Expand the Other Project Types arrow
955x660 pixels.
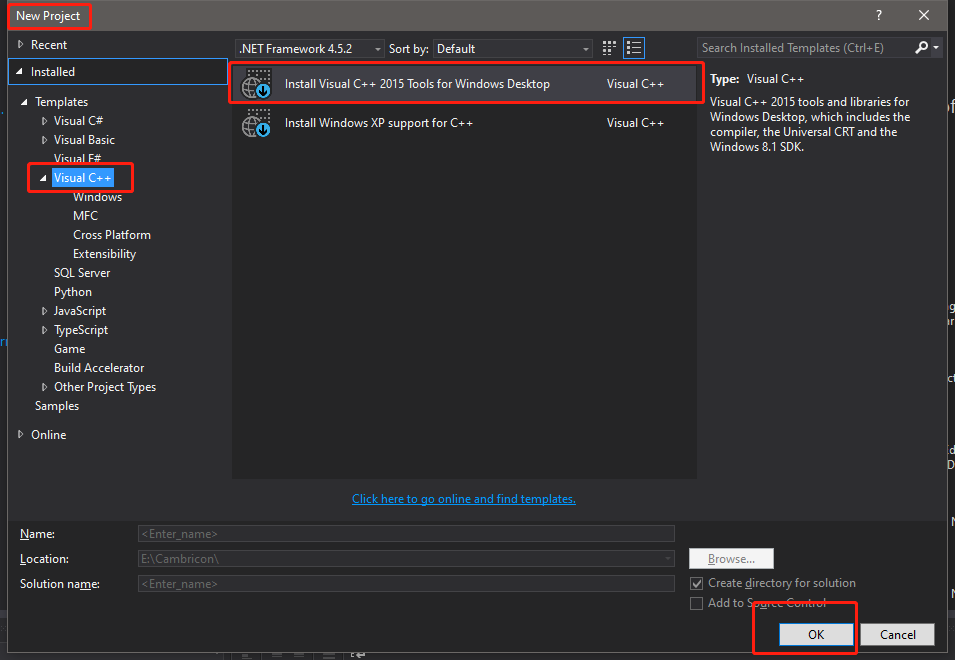point(44,387)
